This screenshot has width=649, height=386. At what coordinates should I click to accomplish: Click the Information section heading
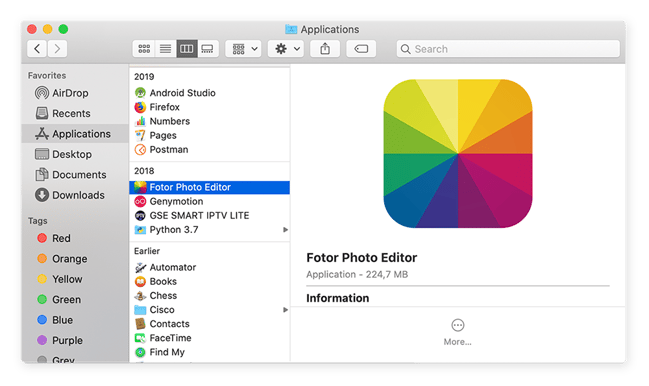tap(338, 298)
